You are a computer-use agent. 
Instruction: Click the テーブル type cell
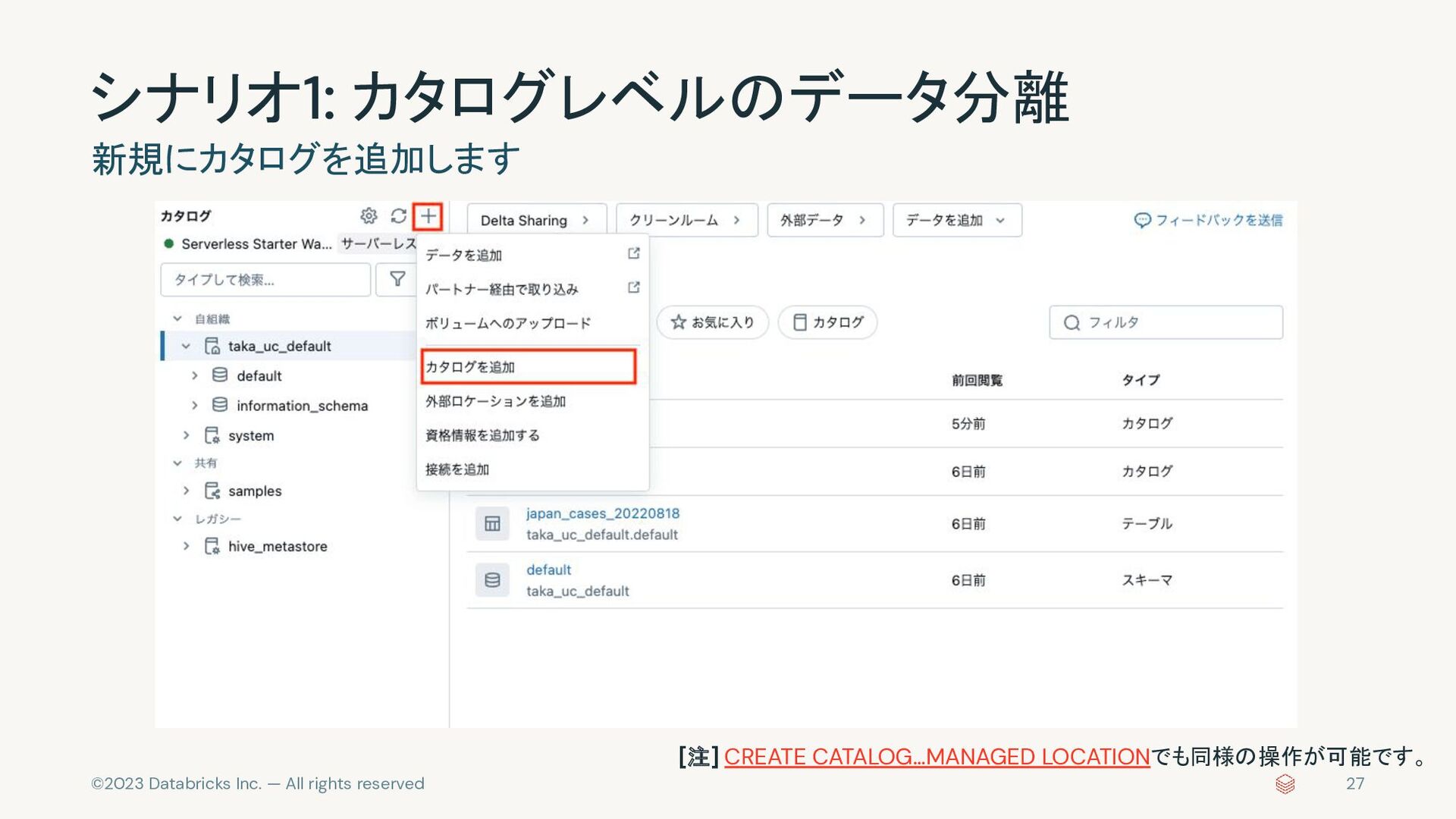1147,523
